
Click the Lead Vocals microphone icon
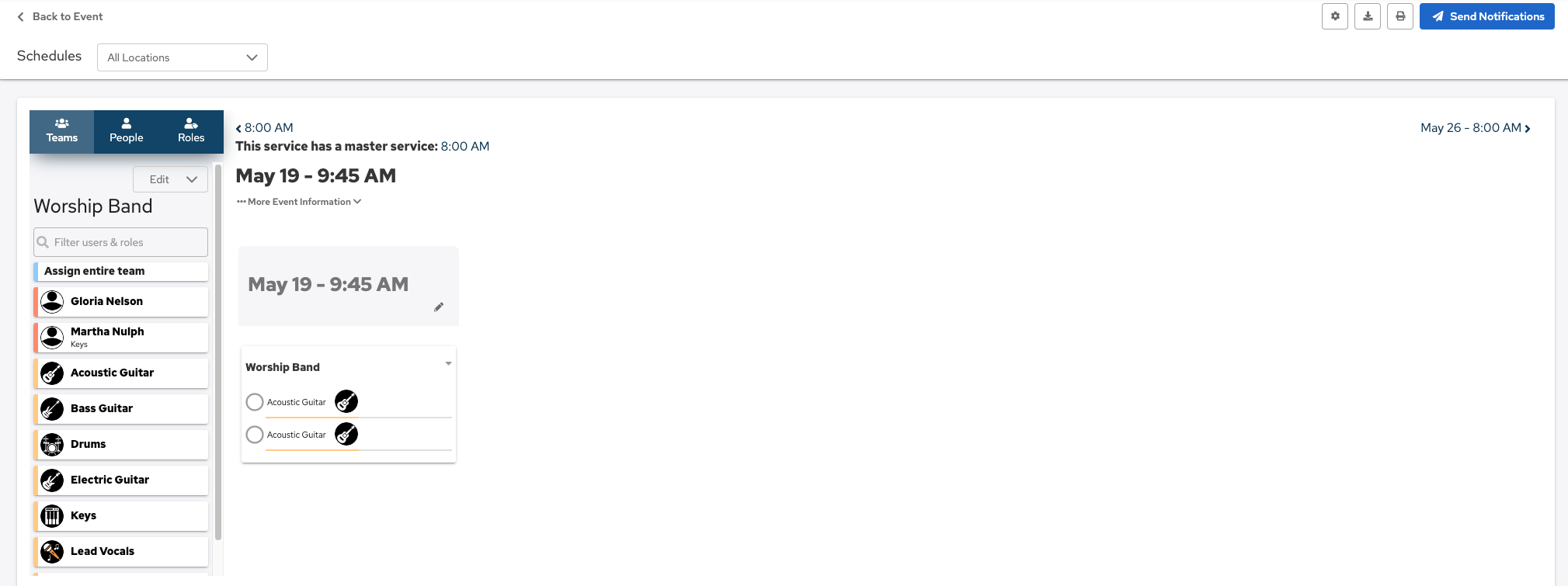52,552
